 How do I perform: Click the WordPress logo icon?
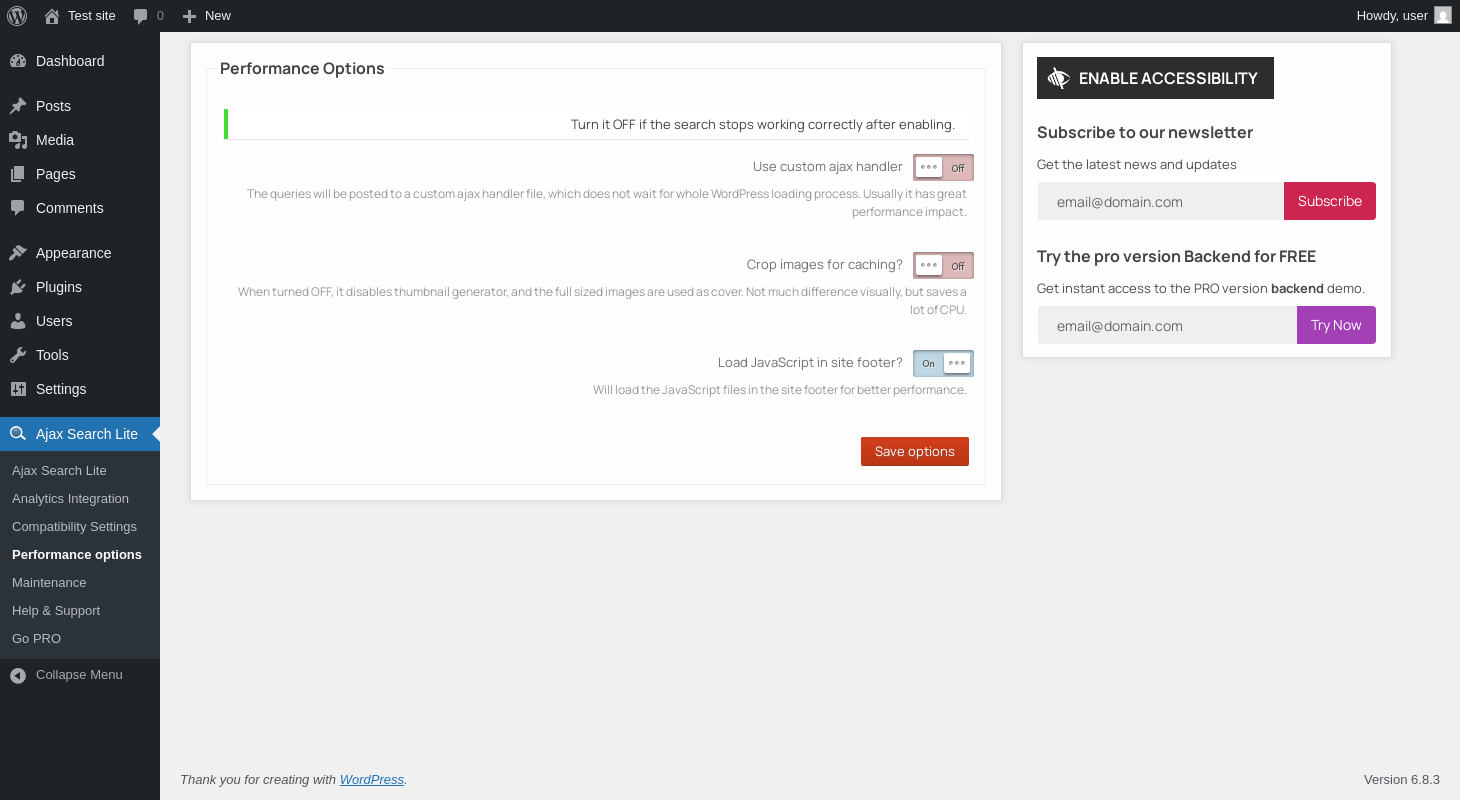pos(17,15)
